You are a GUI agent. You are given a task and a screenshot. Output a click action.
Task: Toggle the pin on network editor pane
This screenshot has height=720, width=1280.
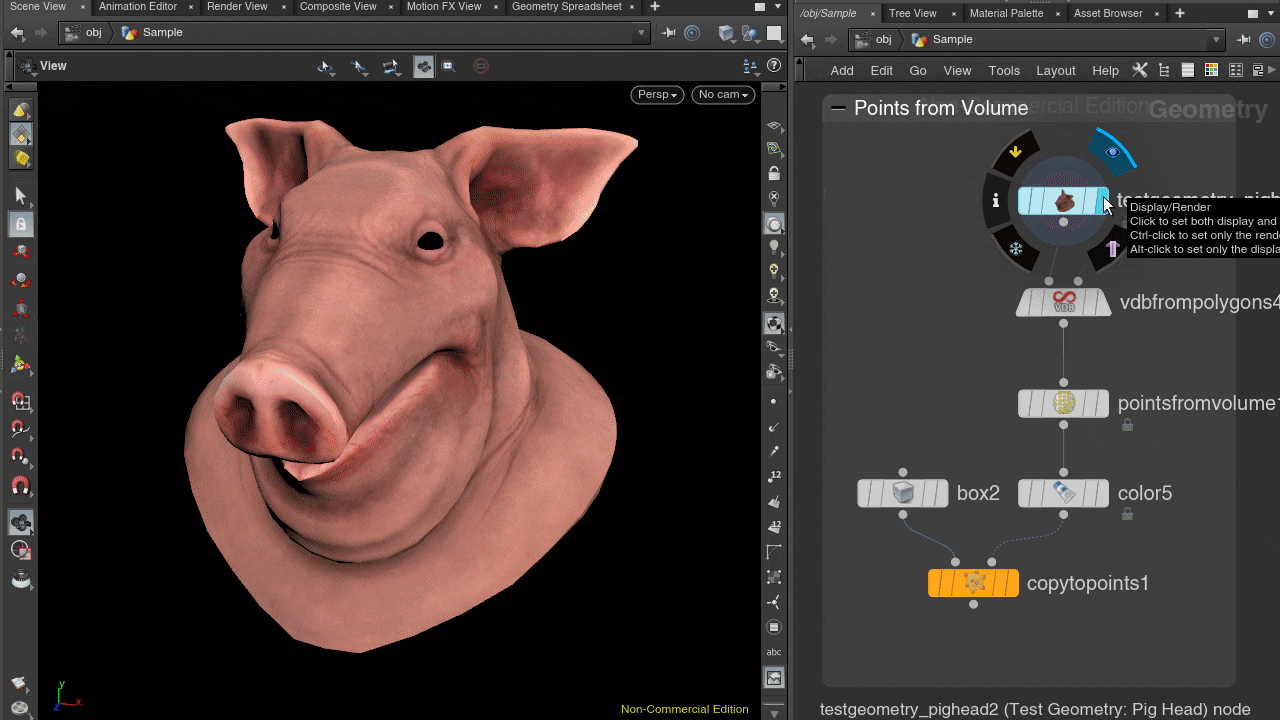click(x=1243, y=40)
